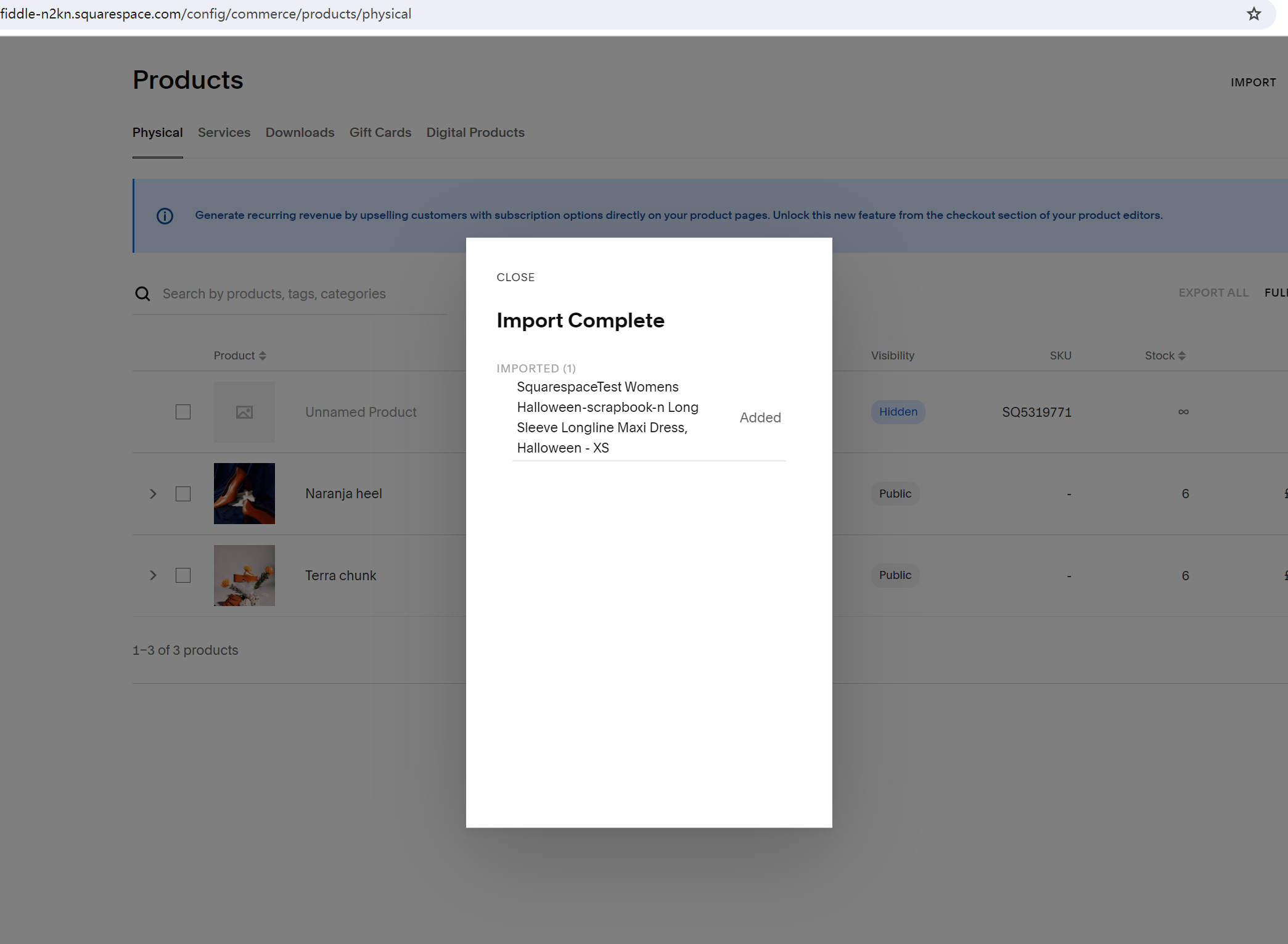
Task: Click the Public badge for Naranja heel
Action: pos(895,494)
